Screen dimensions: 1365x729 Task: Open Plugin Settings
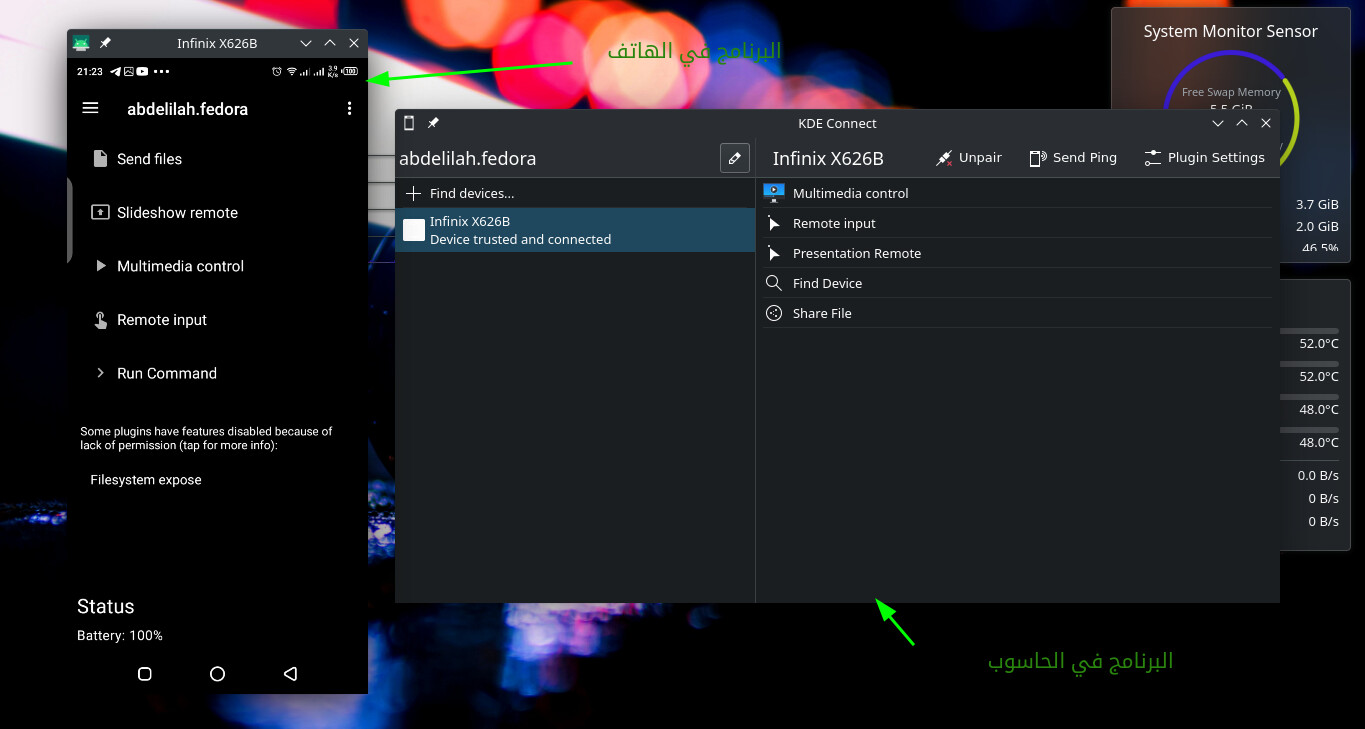click(x=1204, y=158)
